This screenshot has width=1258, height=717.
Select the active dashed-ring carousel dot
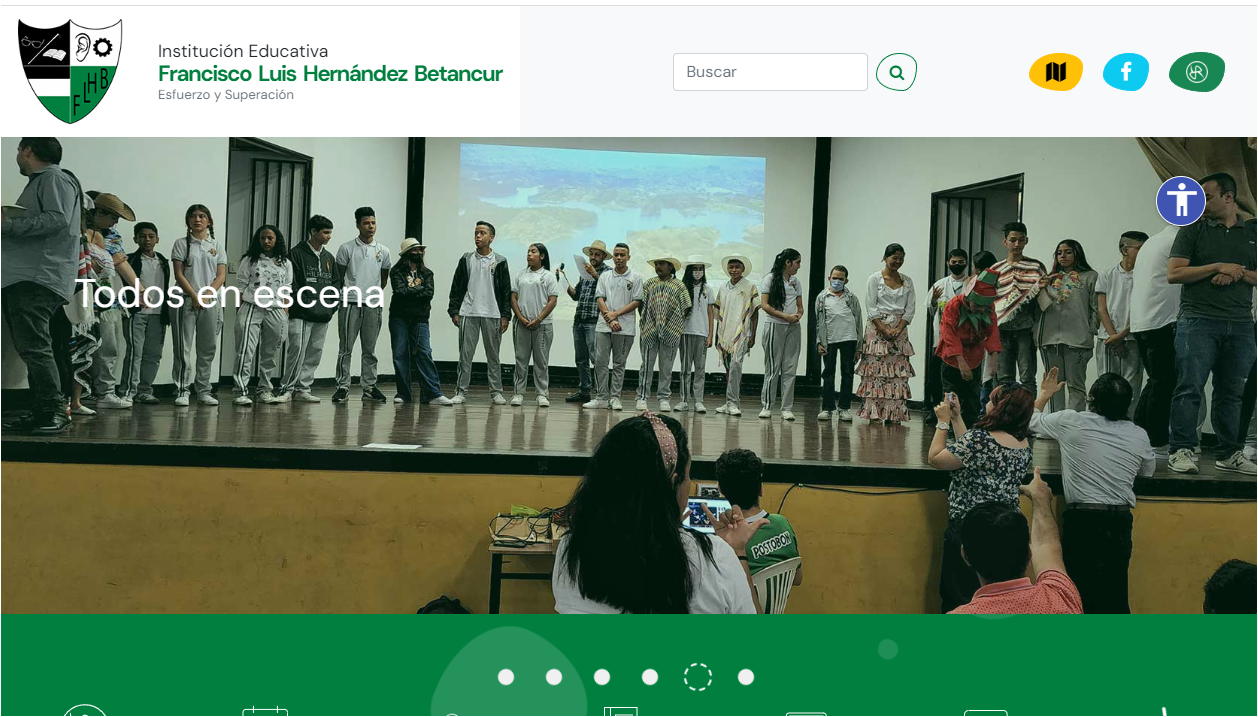(698, 677)
